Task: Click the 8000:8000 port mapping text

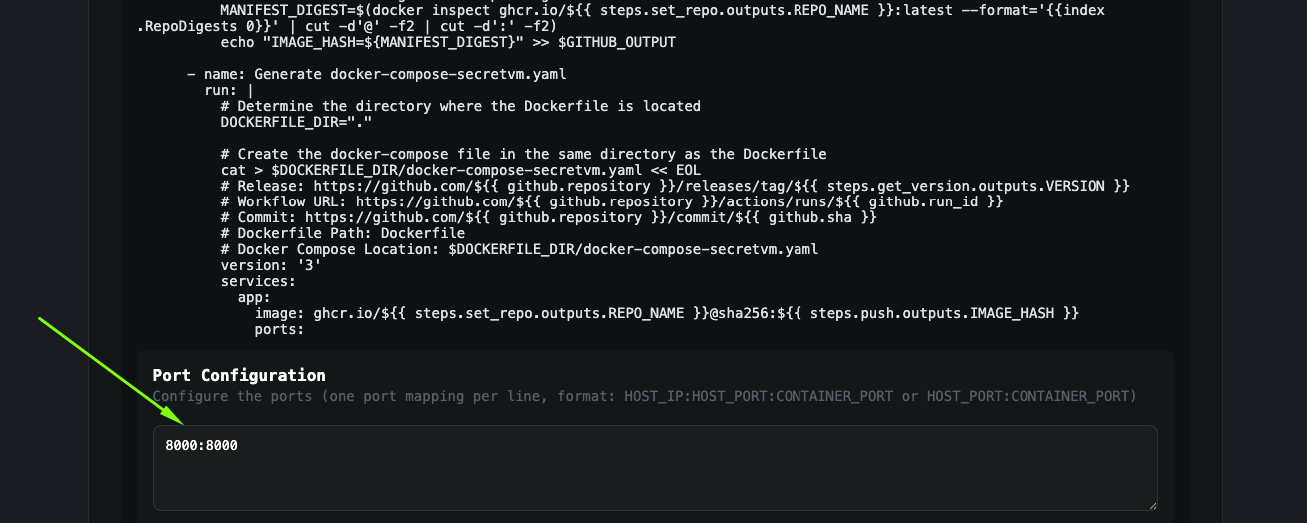Action: (202, 445)
